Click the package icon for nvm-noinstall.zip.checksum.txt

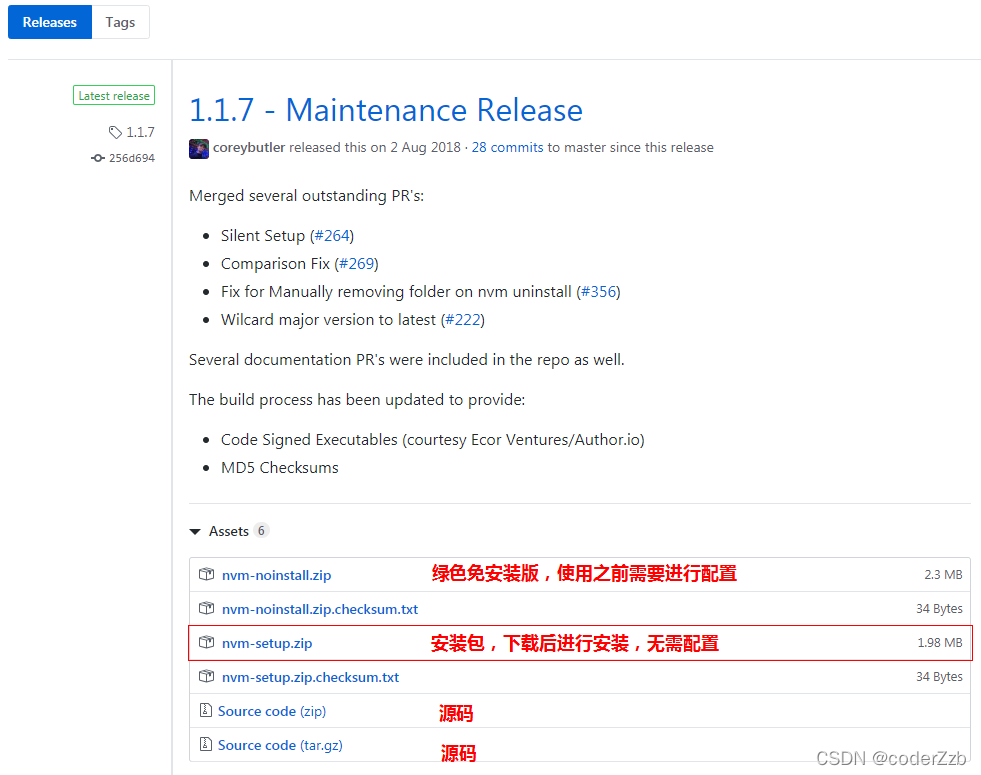(206, 608)
